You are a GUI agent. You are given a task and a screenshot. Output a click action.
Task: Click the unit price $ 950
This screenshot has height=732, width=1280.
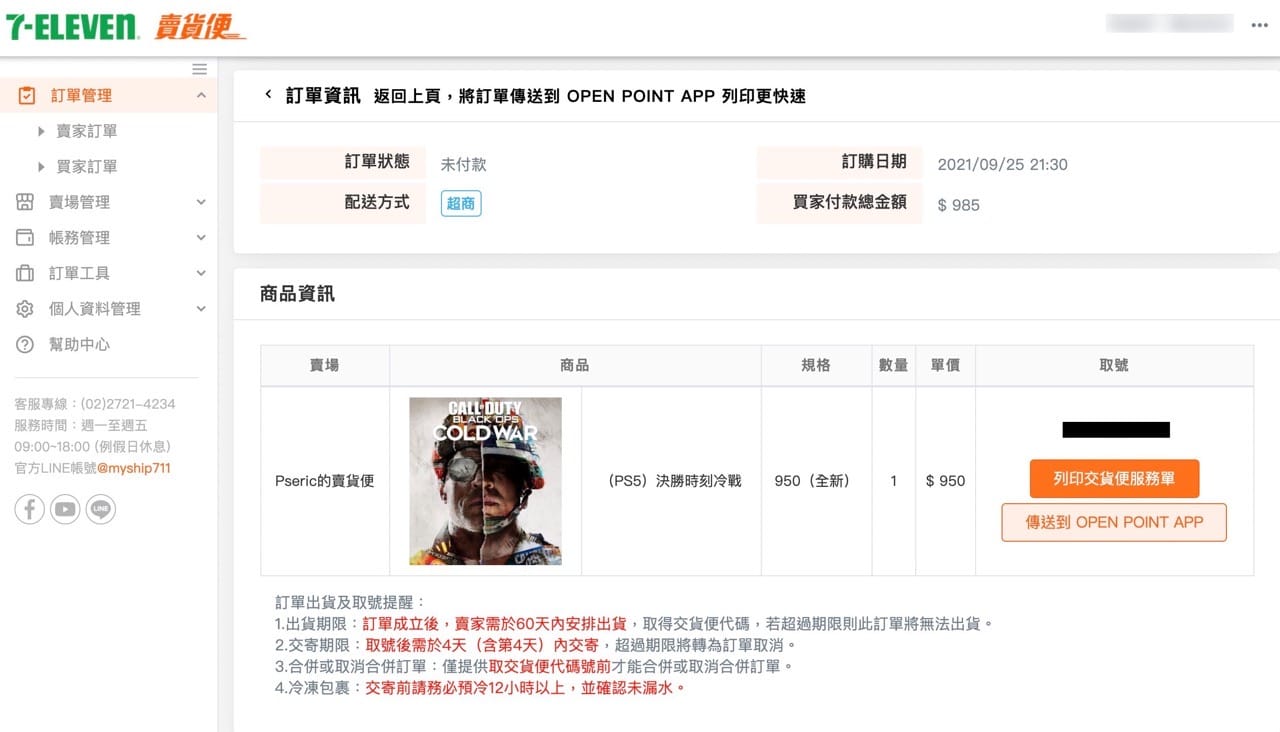946,481
